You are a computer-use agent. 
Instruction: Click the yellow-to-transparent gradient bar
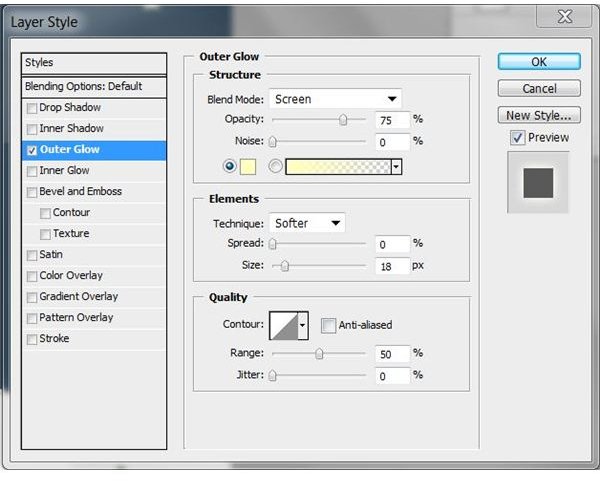point(338,167)
